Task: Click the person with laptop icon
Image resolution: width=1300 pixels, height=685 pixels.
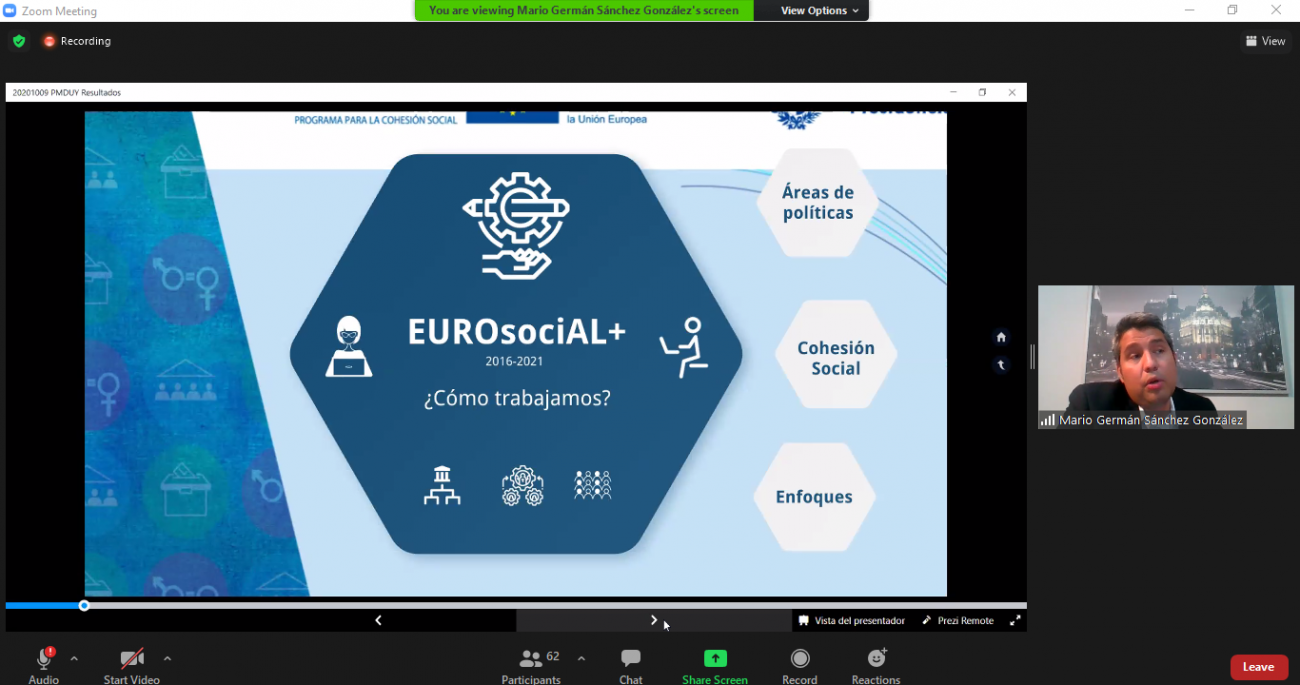Action: tap(349, 346)
